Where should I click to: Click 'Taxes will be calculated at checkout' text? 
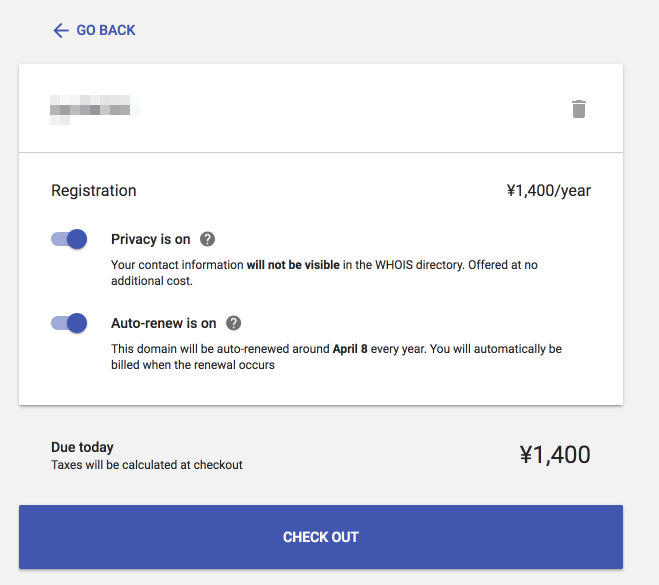tap(147, 465)
